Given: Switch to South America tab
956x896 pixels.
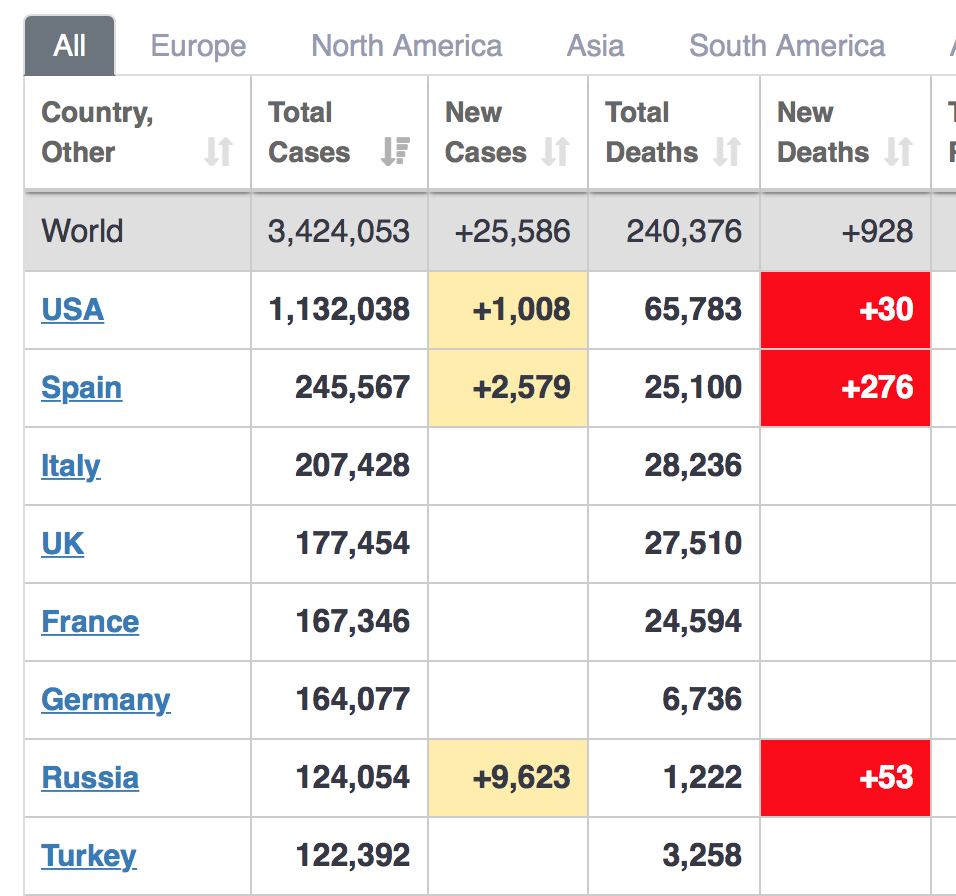Looking at the screenshot, I should click(x=787, y=46).
